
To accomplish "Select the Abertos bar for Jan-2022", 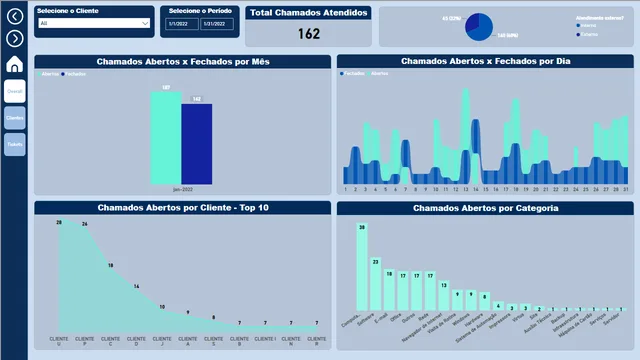I will tap(166, 138).
